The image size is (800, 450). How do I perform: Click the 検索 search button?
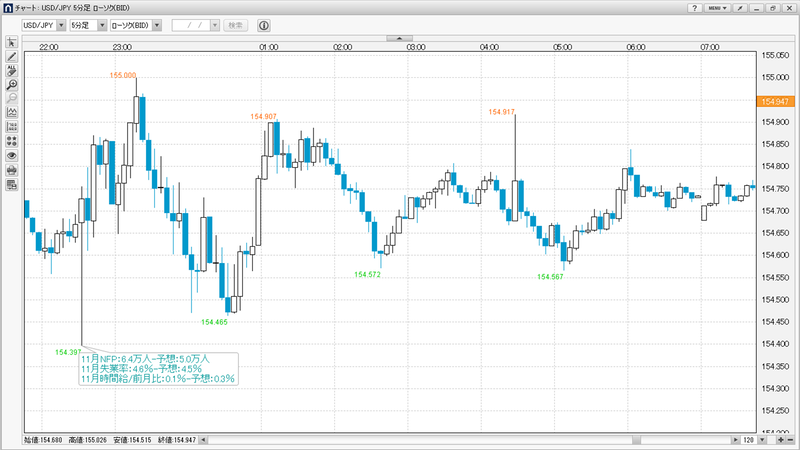(235, 25)
